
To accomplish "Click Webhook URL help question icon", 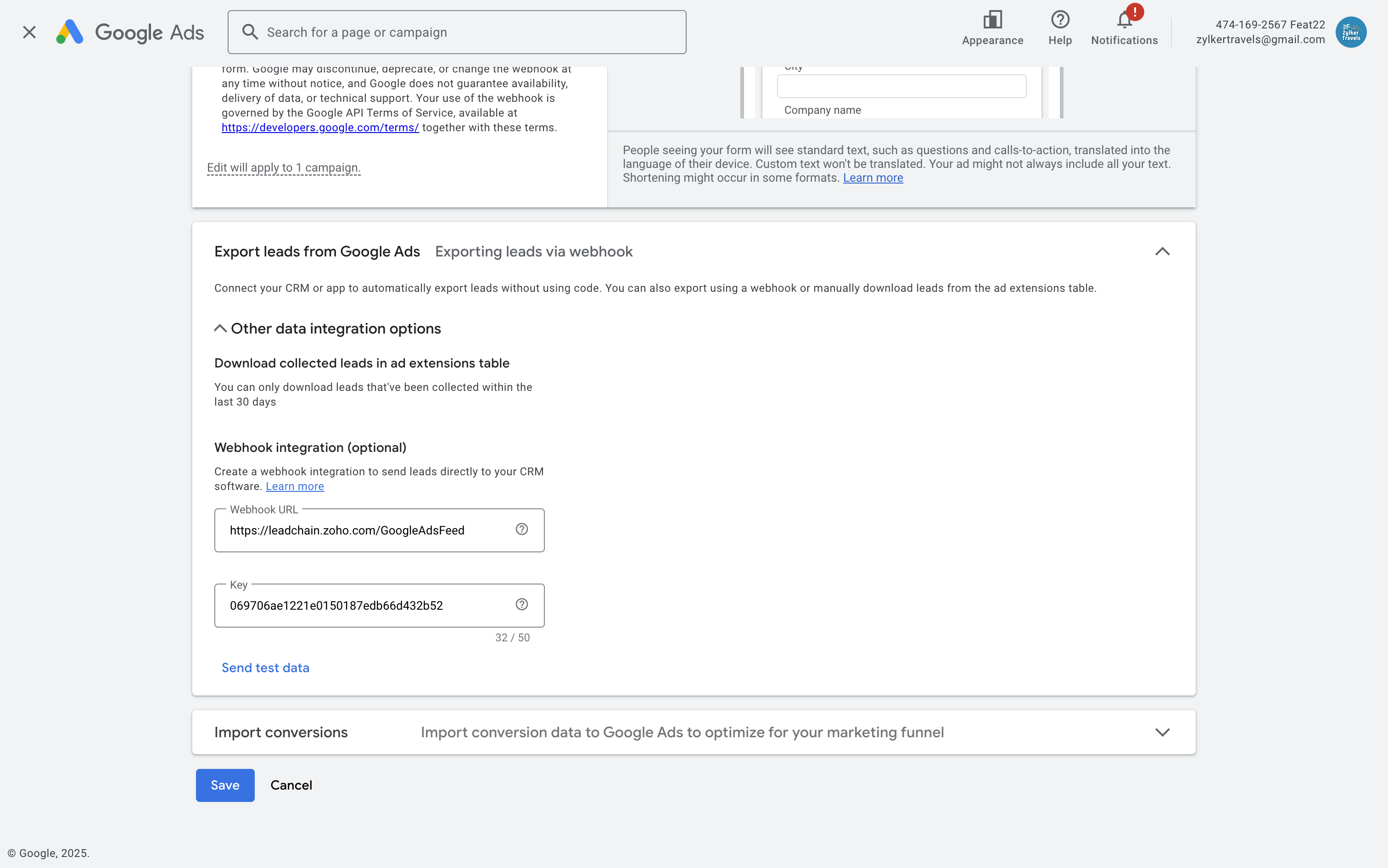I will [521, 529].
